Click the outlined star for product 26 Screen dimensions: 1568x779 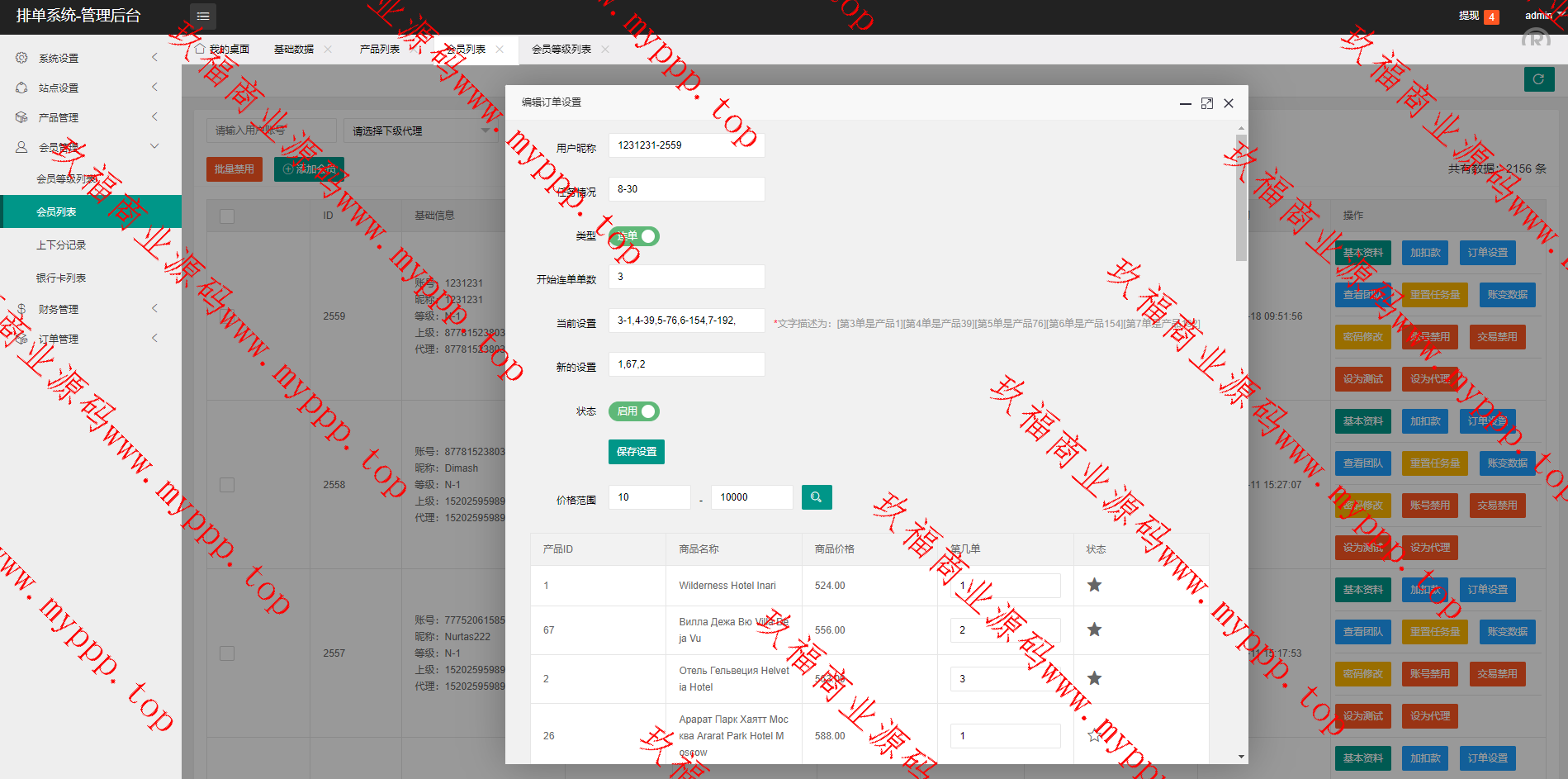(1094, 736)
